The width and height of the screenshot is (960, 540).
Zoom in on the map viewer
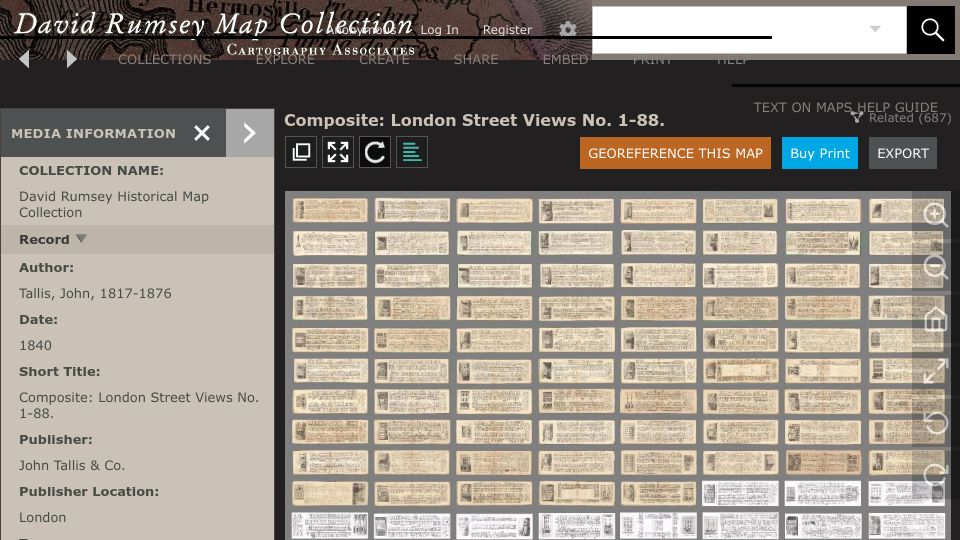pyautogui.click(x=935, y=215)
